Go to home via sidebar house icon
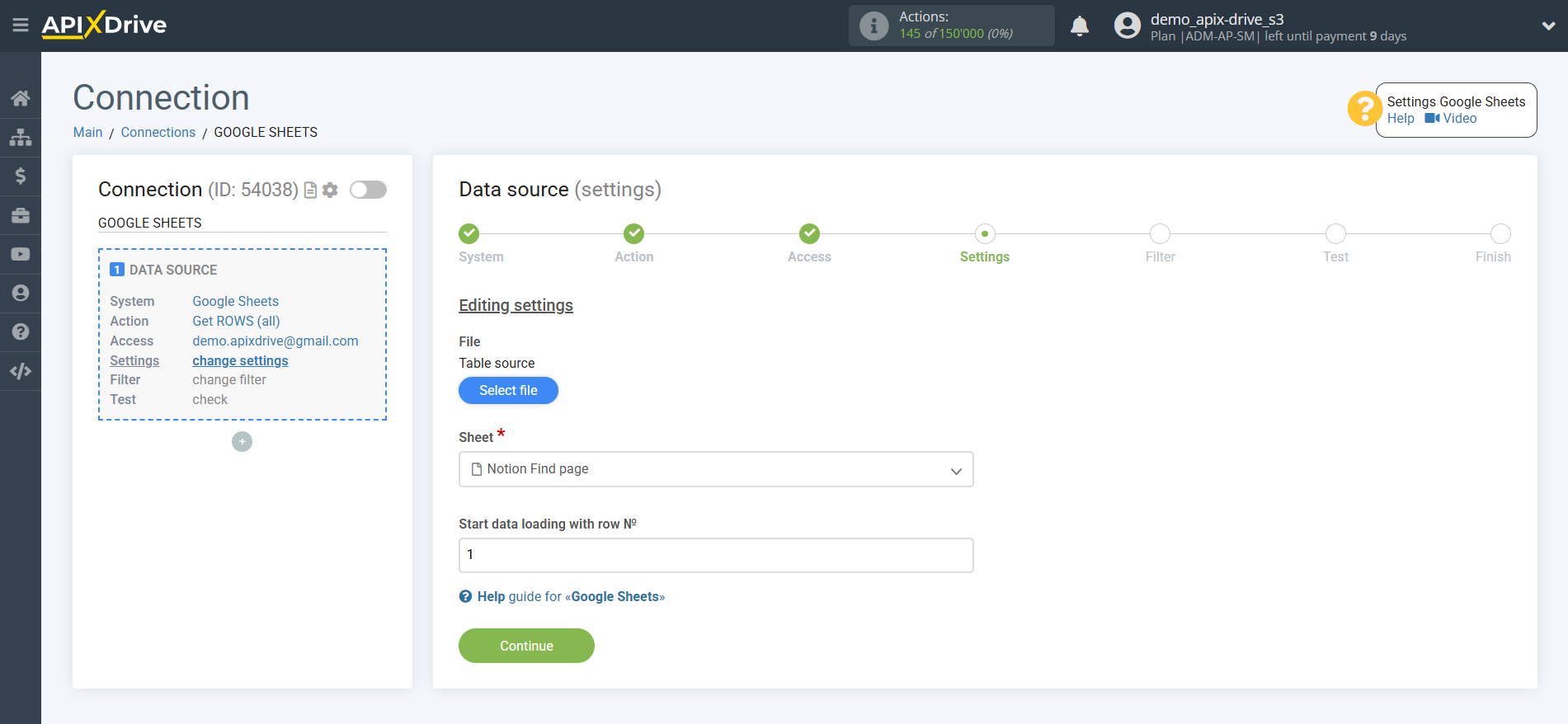The height and width of the screenshot is (724, 1568). pyautogui.click(x=21, y=99)
